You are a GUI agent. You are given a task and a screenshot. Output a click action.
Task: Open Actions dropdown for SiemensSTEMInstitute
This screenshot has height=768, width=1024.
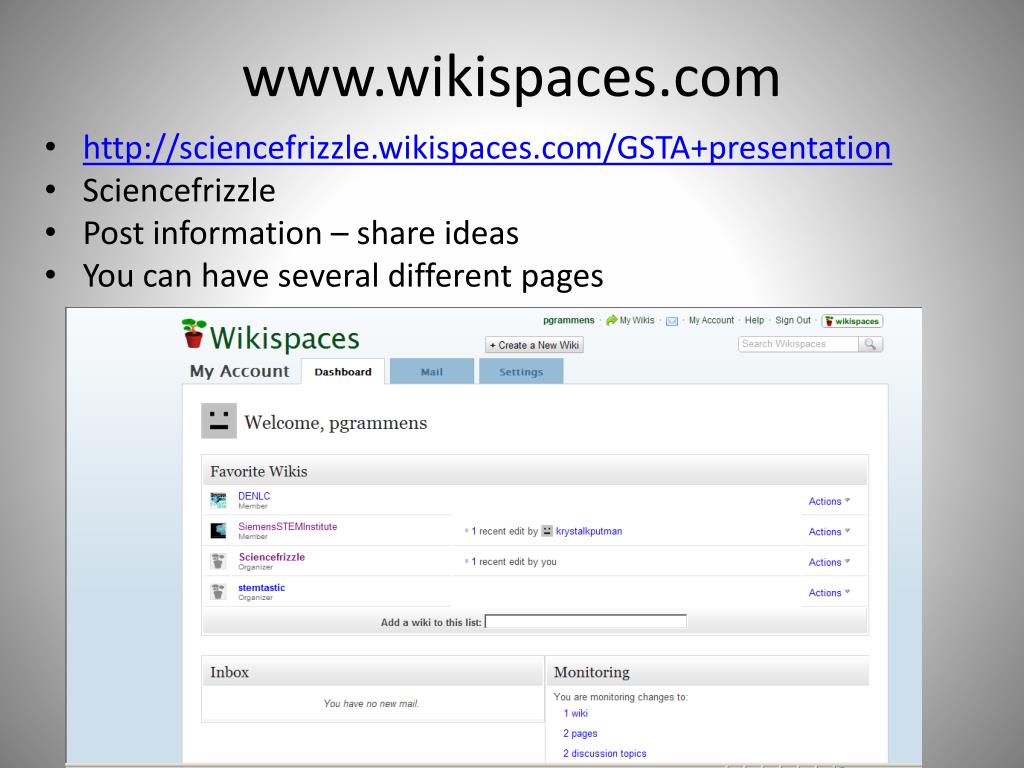(x=829, y=532)
